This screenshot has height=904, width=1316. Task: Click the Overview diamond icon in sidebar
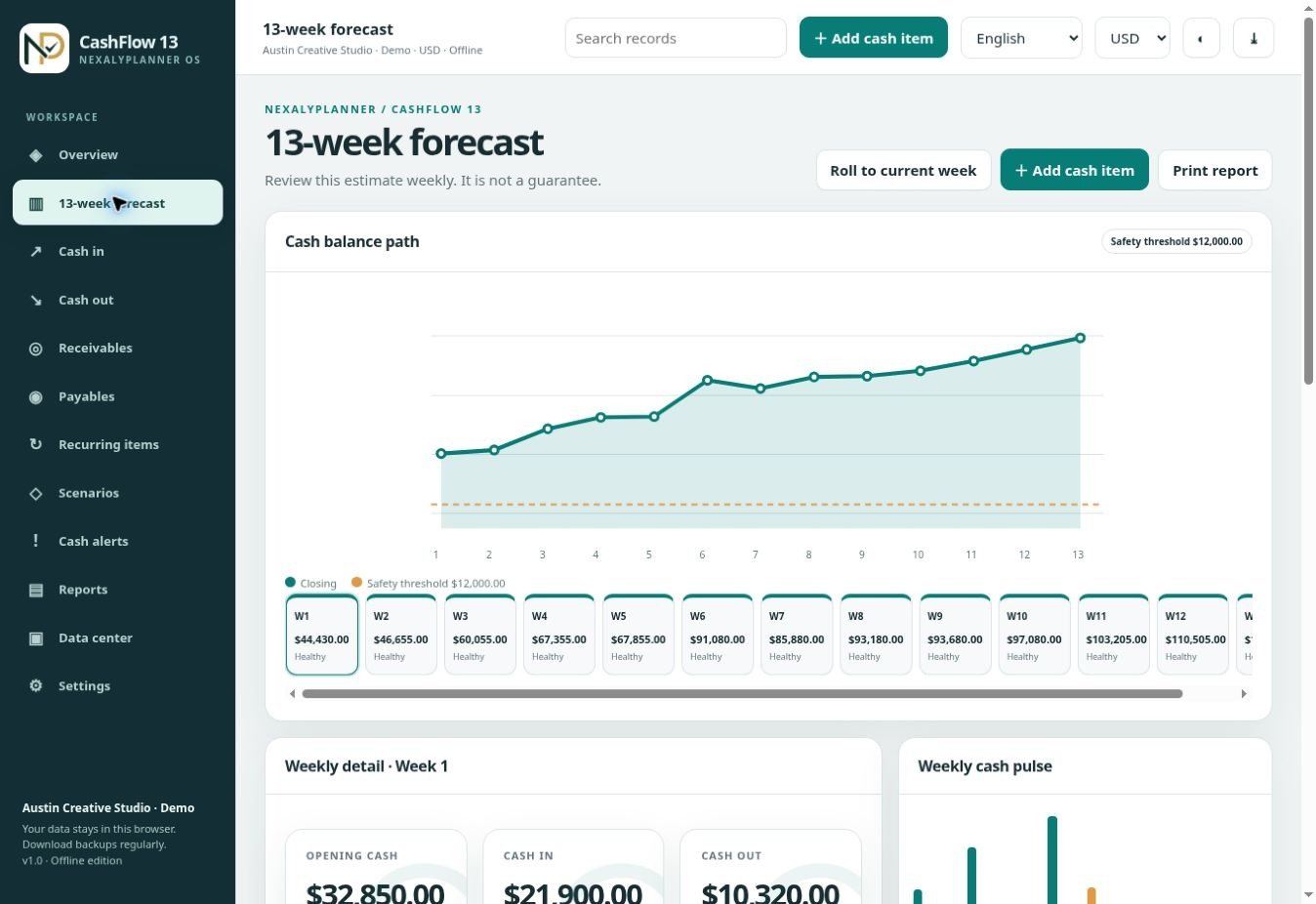coord(36,155)
